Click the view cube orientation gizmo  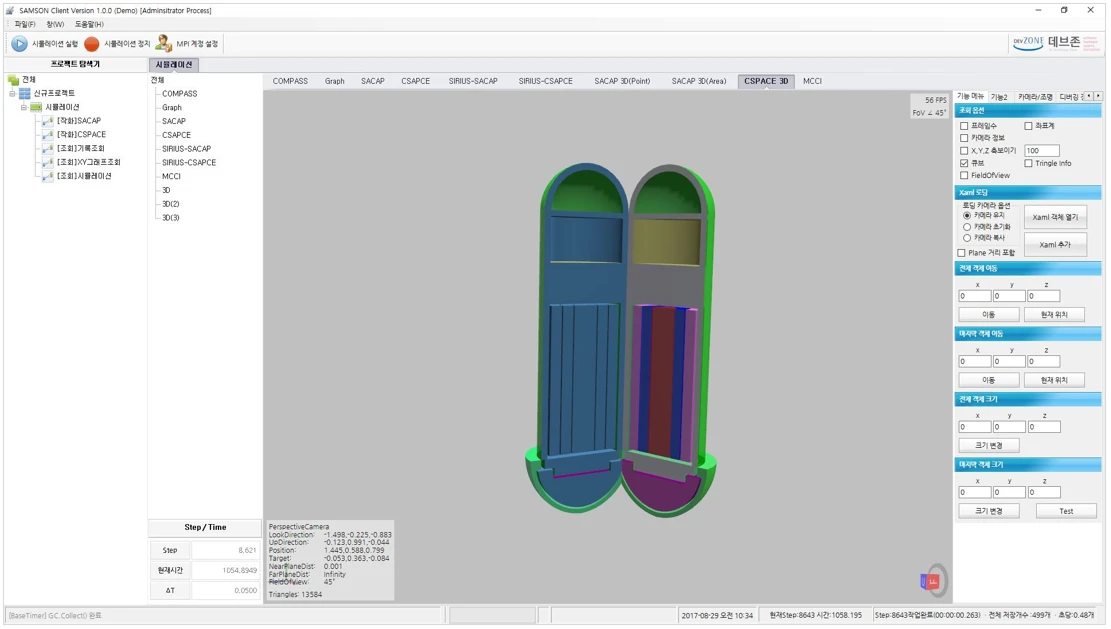click(x=932, y=581)
